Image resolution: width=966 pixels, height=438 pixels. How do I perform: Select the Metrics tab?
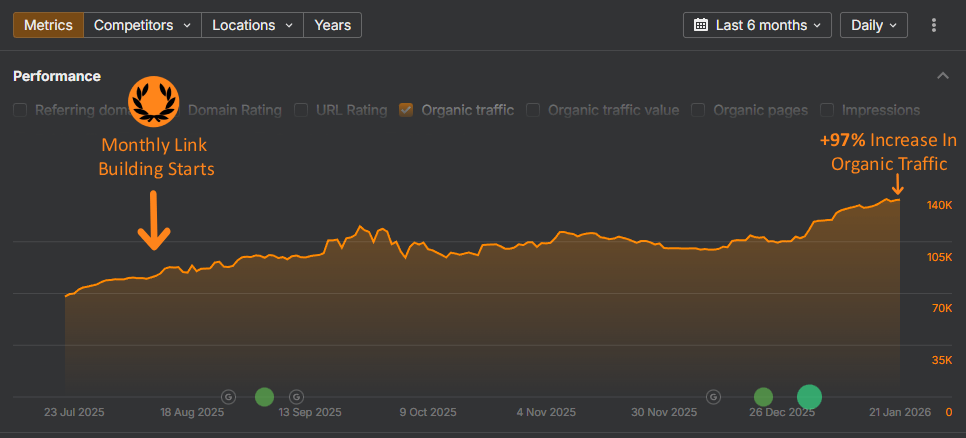click(48, 25)
